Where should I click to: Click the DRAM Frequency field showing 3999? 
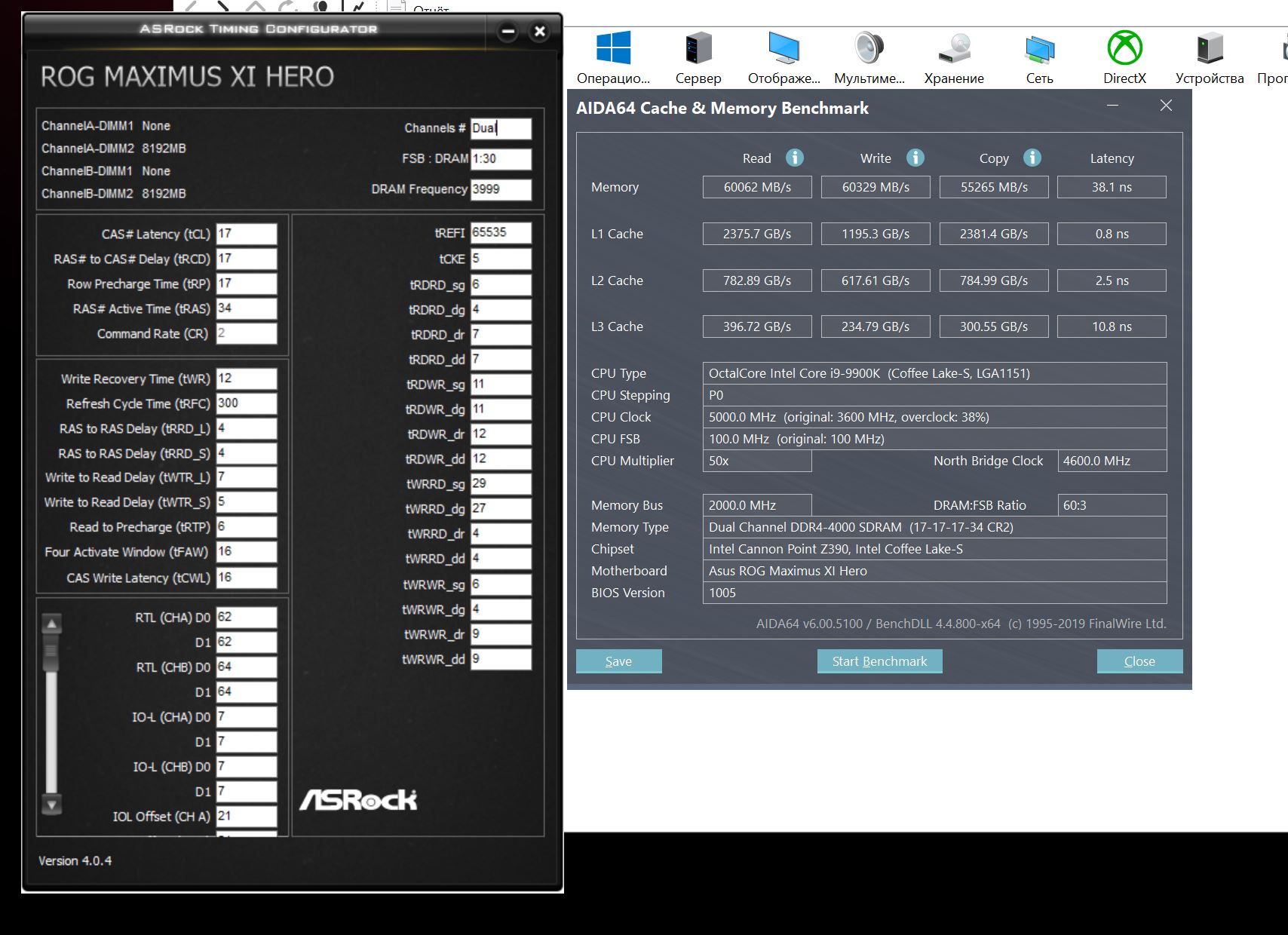tap(501, 189)
